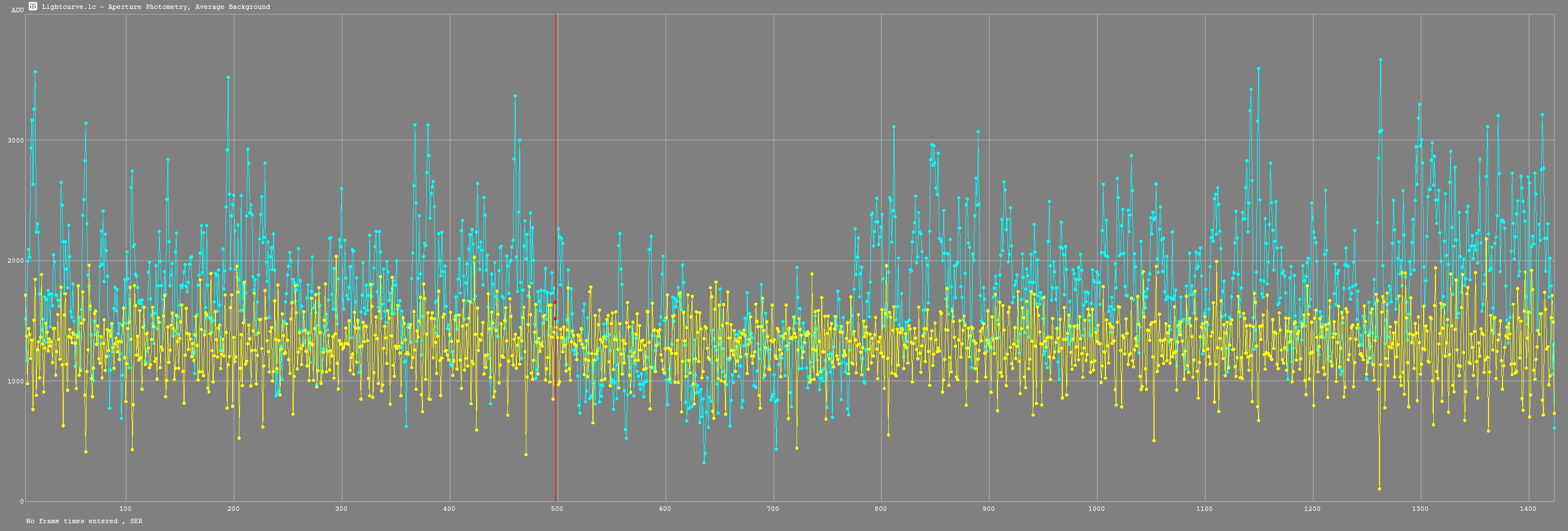
Task: Click the title text "Lightcurve.lc - Aperture Photometry, Average Background"
Action: click(x=156, y=7)
